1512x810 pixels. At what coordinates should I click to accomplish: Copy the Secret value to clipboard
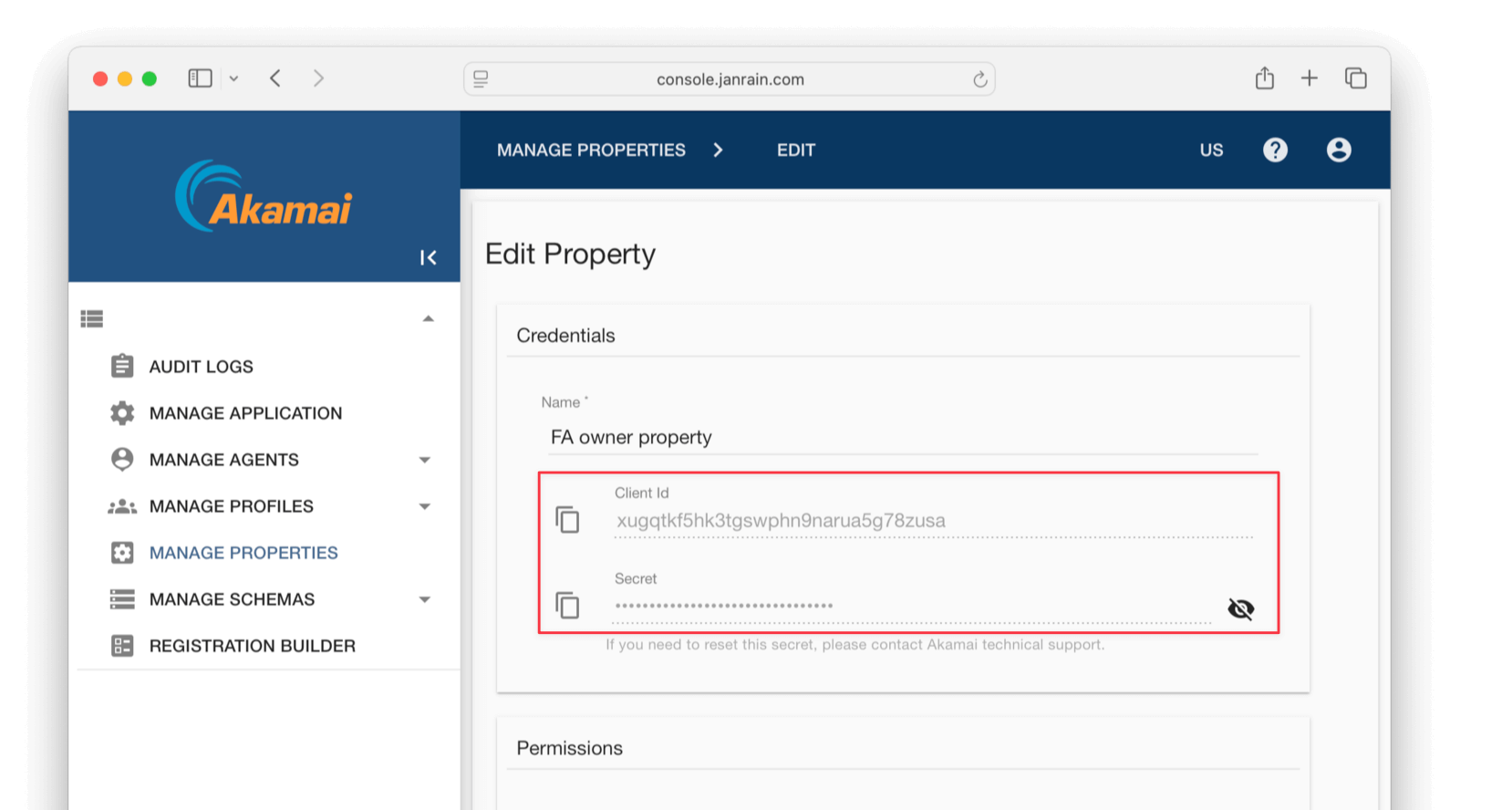pos(567,605)
